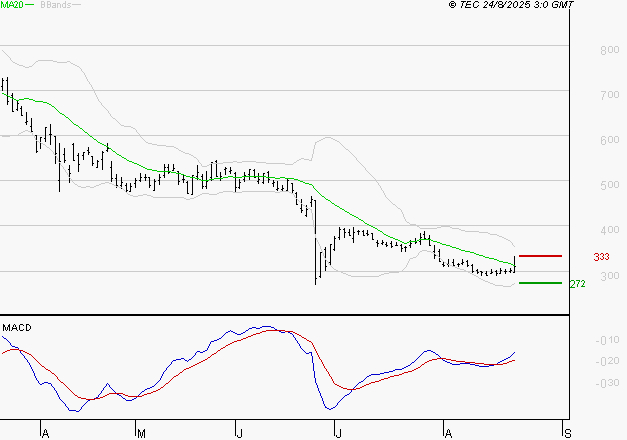Select the 333 resistance value label
Image resolution: width=627 pixels, height=440 pixels.
601,257
